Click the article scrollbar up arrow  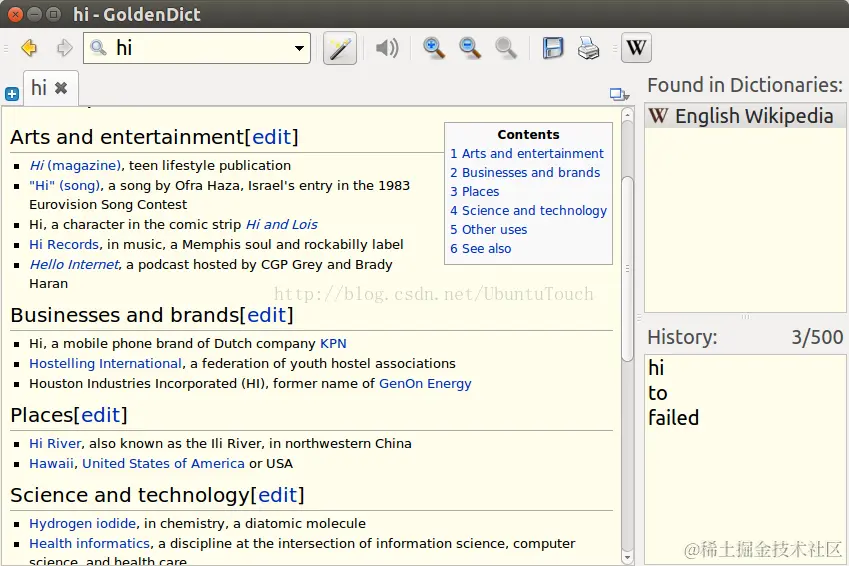click(628, 114)
